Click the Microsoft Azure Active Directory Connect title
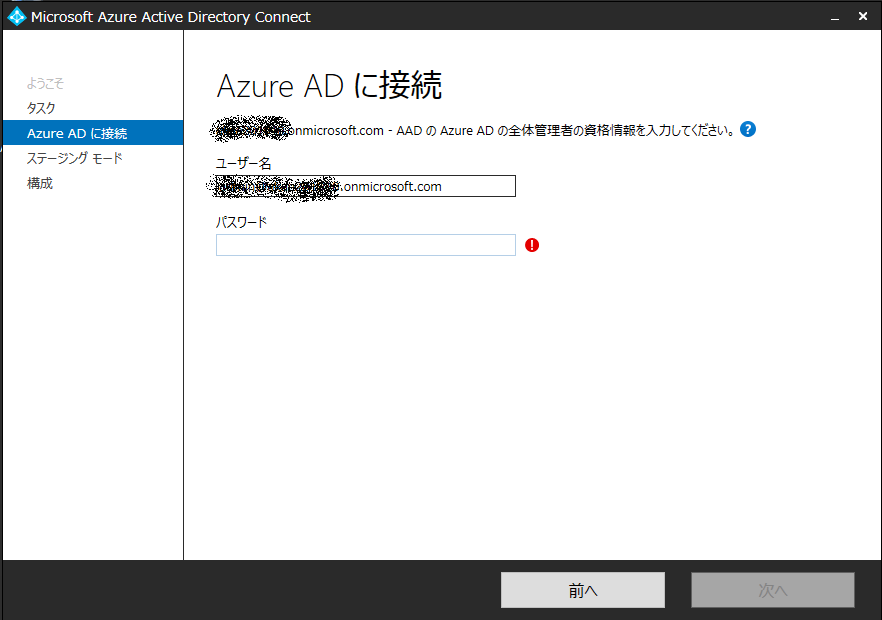The height and width of the screenshot is (620, 882). 170,17
